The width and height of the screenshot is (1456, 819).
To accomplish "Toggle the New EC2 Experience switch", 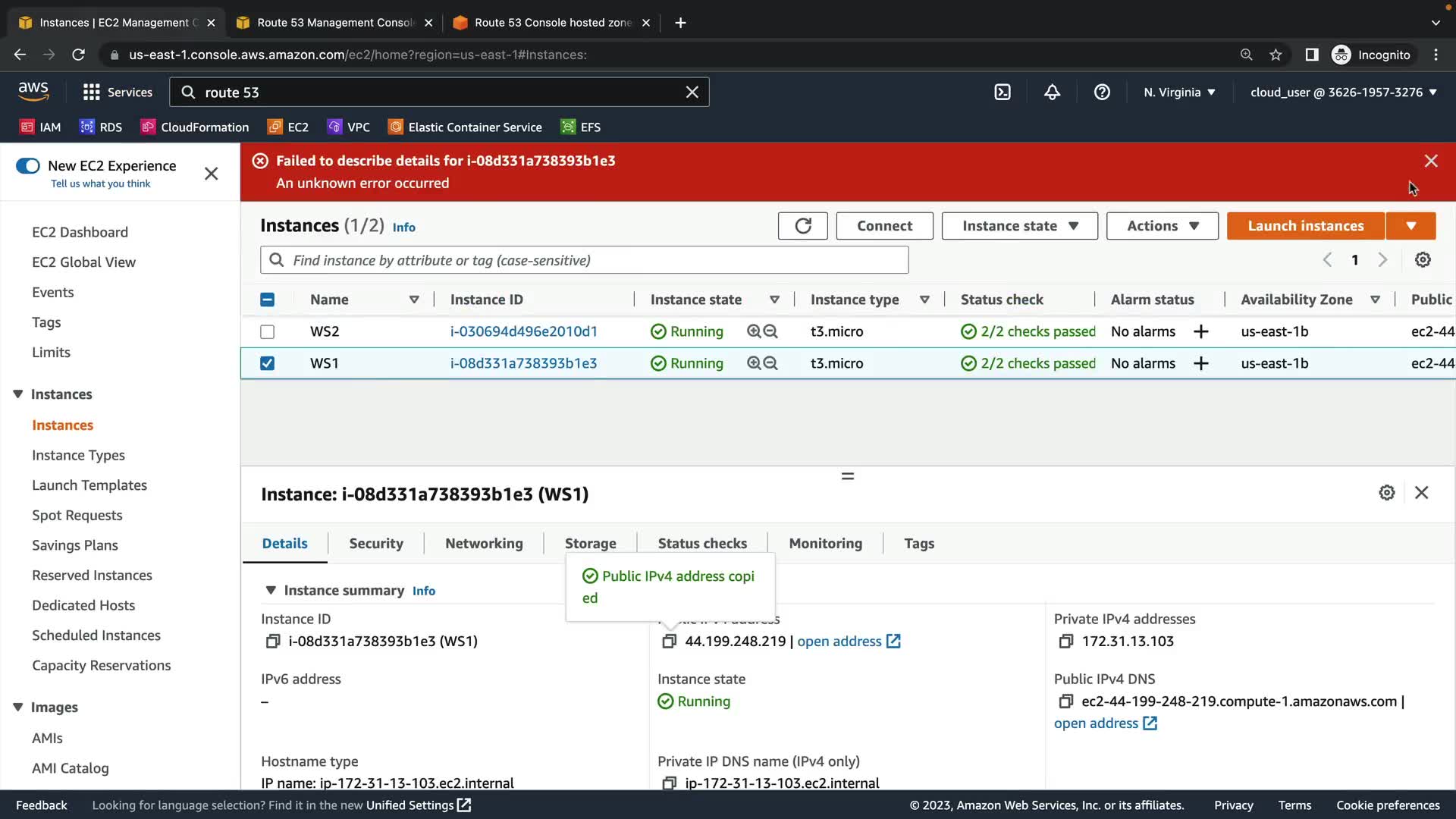I will point(28,166).
